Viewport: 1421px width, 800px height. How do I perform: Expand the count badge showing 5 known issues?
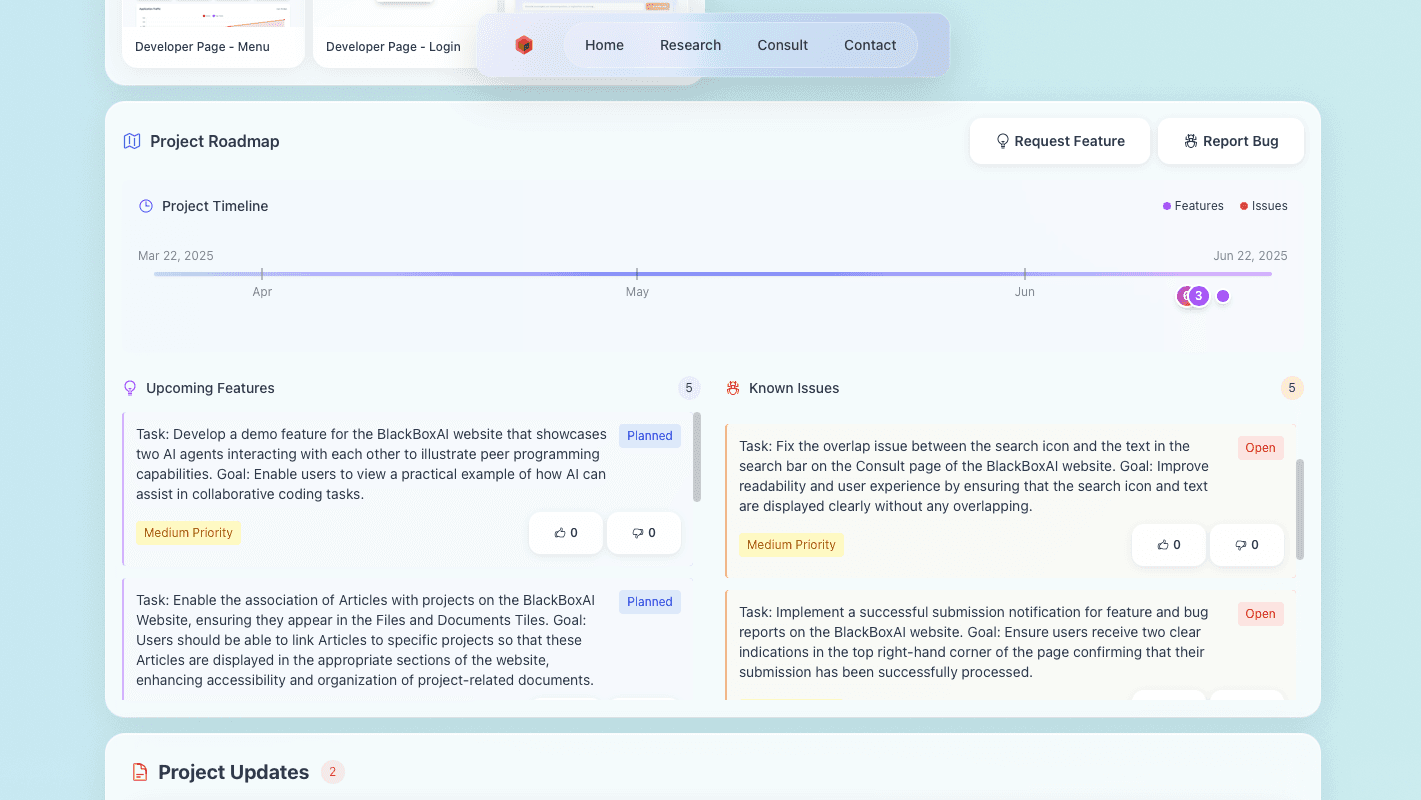[1291, 388]
